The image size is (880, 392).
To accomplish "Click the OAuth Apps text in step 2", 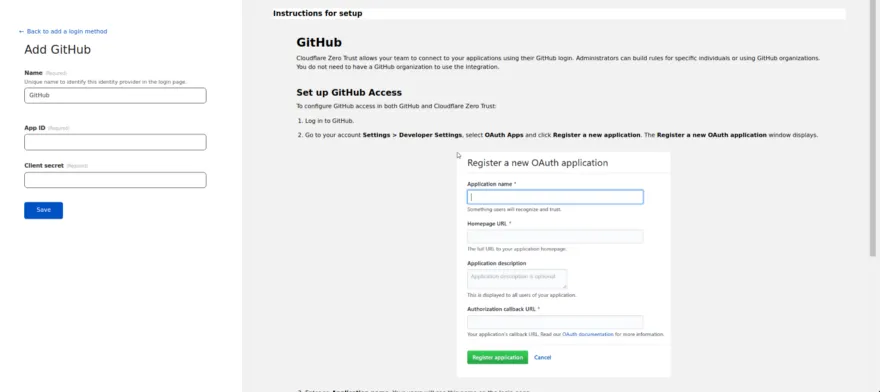I will 504,135.
